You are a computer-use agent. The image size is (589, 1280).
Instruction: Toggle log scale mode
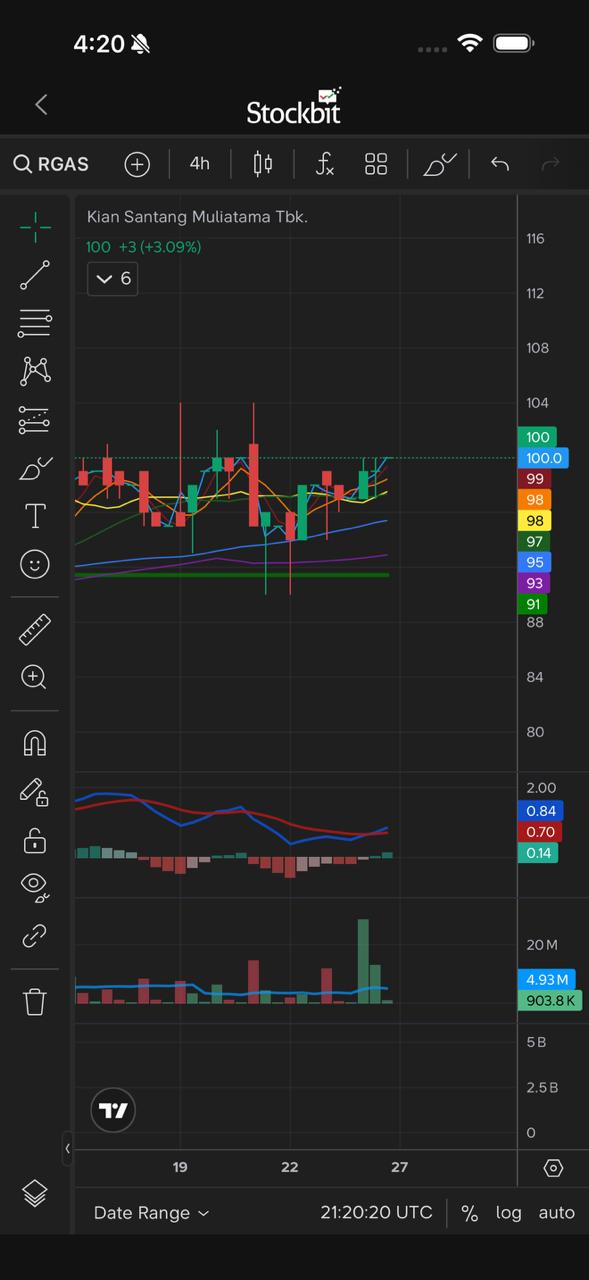click(509, 1213)
